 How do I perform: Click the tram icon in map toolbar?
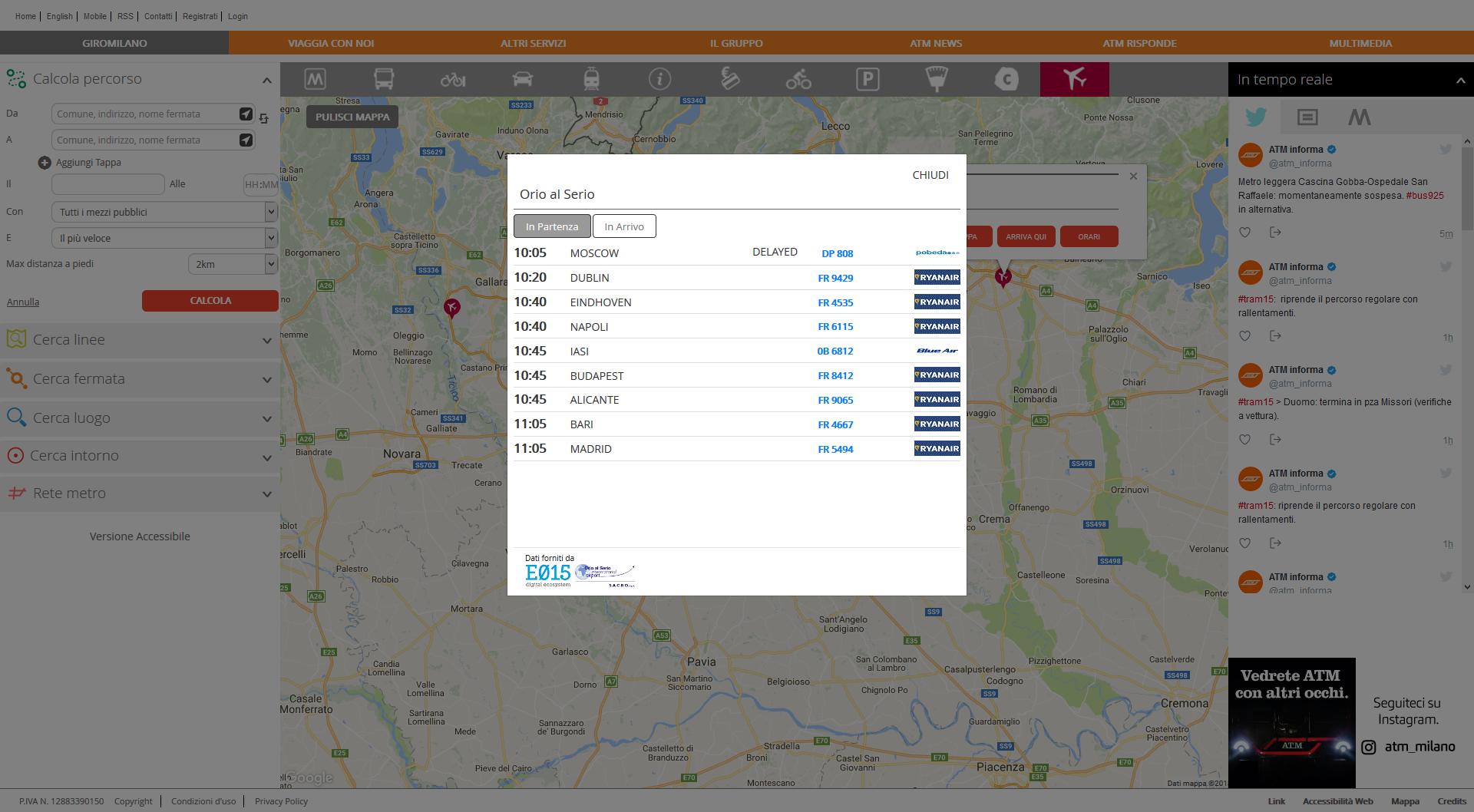(x=591, y=79)
